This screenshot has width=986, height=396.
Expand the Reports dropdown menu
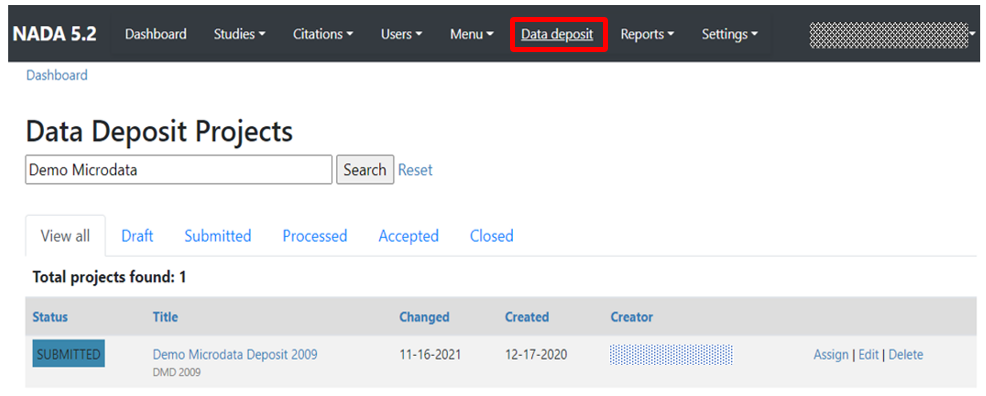[x=647, y=35]
